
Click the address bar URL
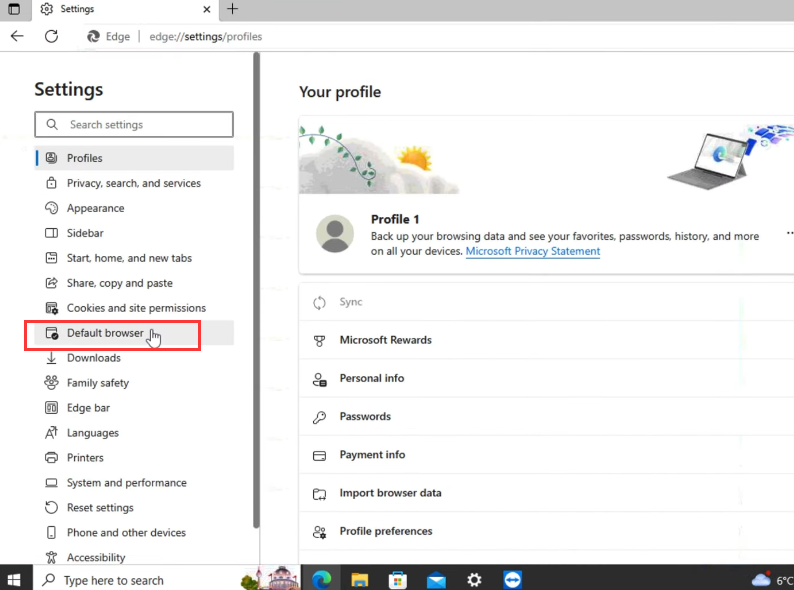(206, 36)
